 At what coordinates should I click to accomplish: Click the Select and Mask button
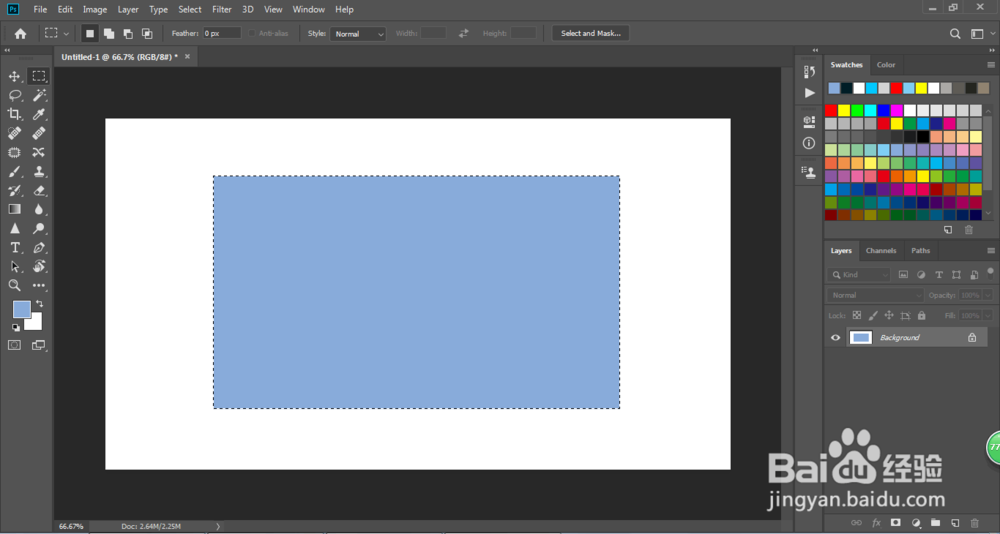point(591,34)
